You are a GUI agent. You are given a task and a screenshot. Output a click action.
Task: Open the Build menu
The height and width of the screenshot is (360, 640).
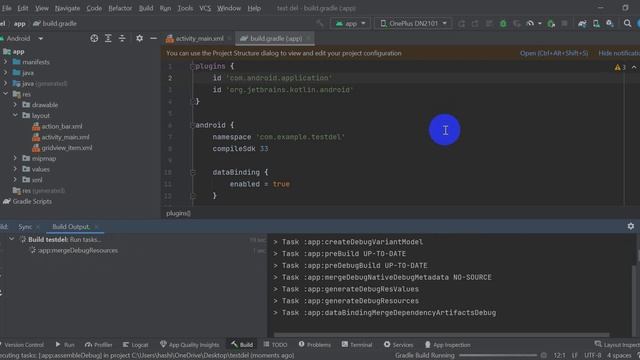tap(146, 8)
